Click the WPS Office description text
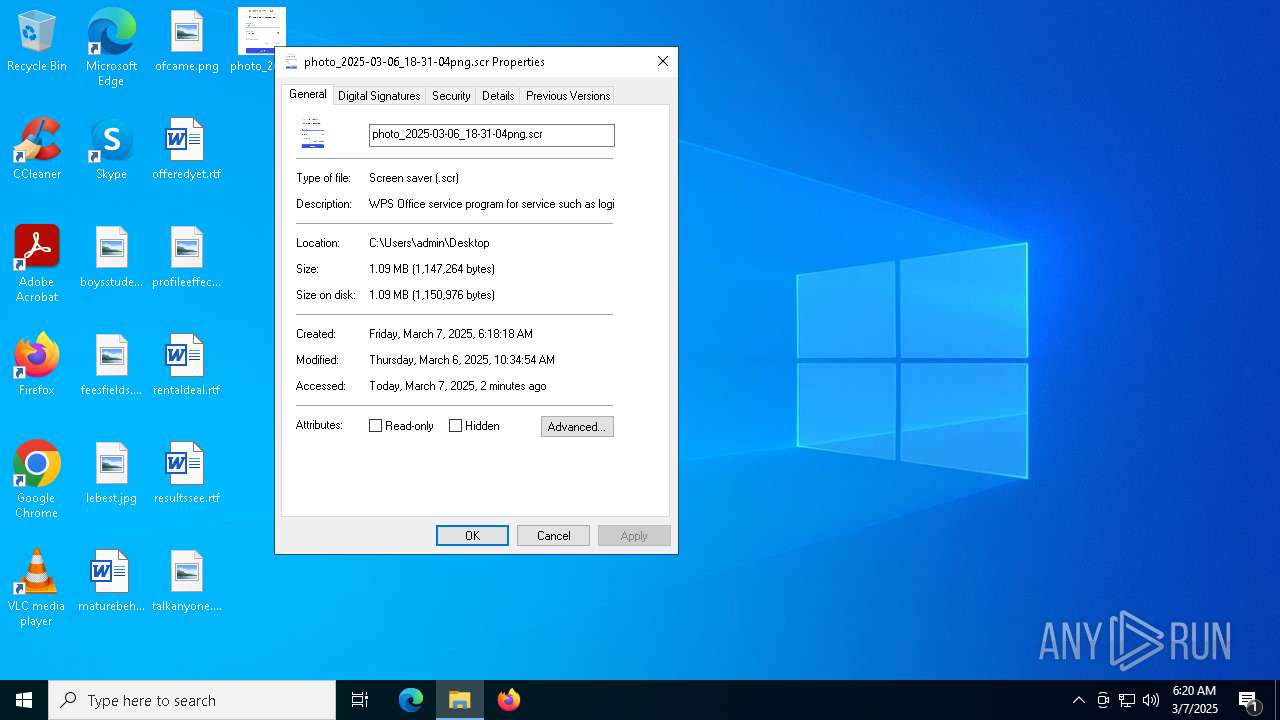 [x=491, y=204]
